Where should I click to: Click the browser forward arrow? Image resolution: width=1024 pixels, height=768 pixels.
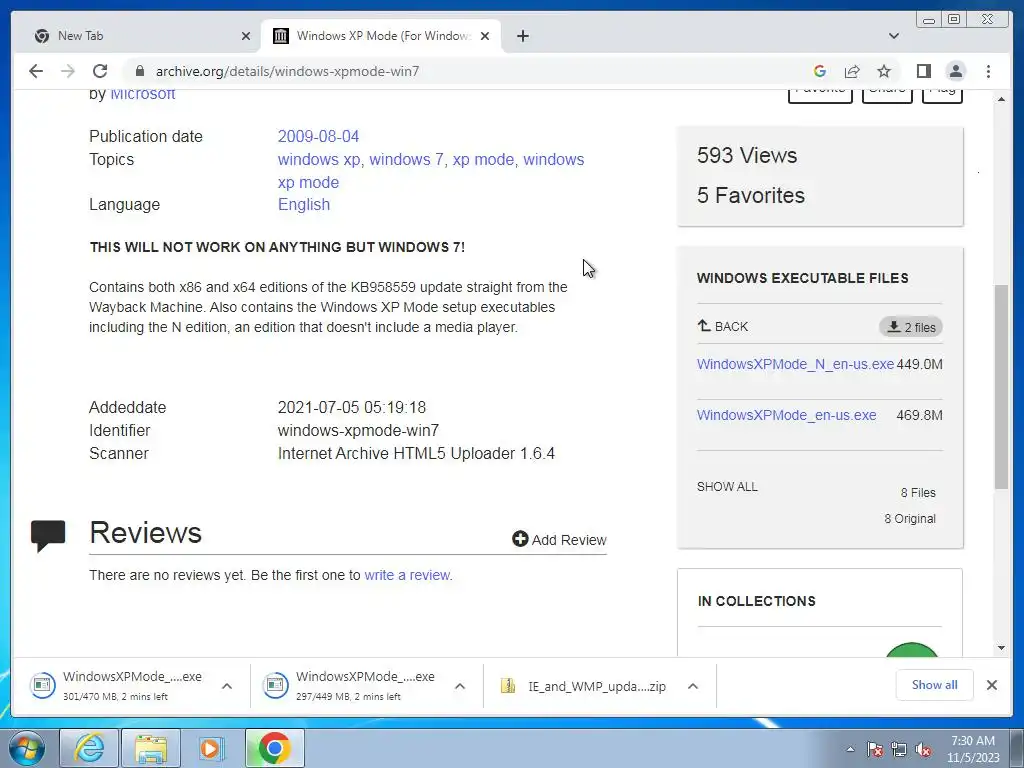coord(68,71)
